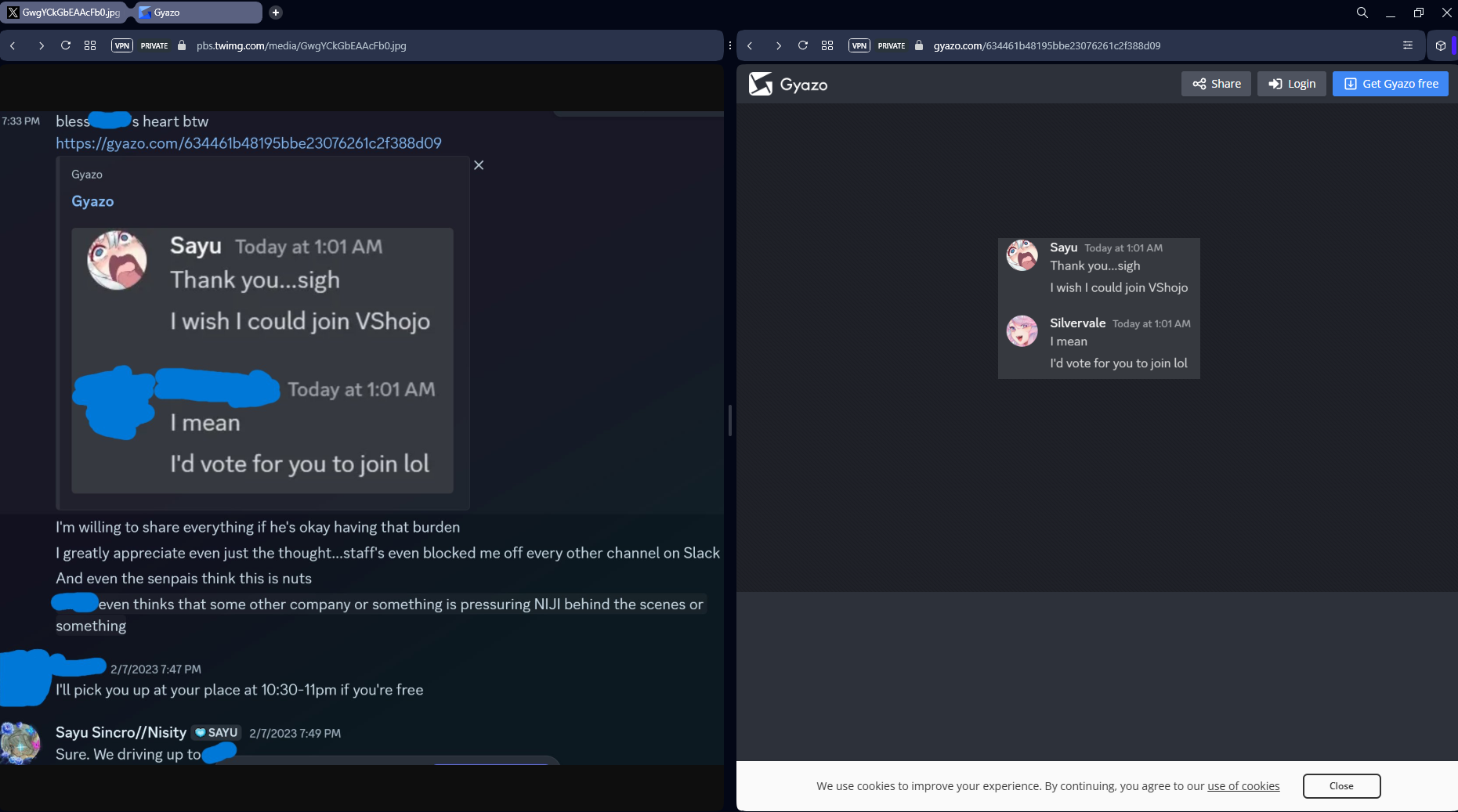This screenshot has height=812, width=1458.
Task: Open a new tab with the plus button
Action: click(275, 13)
